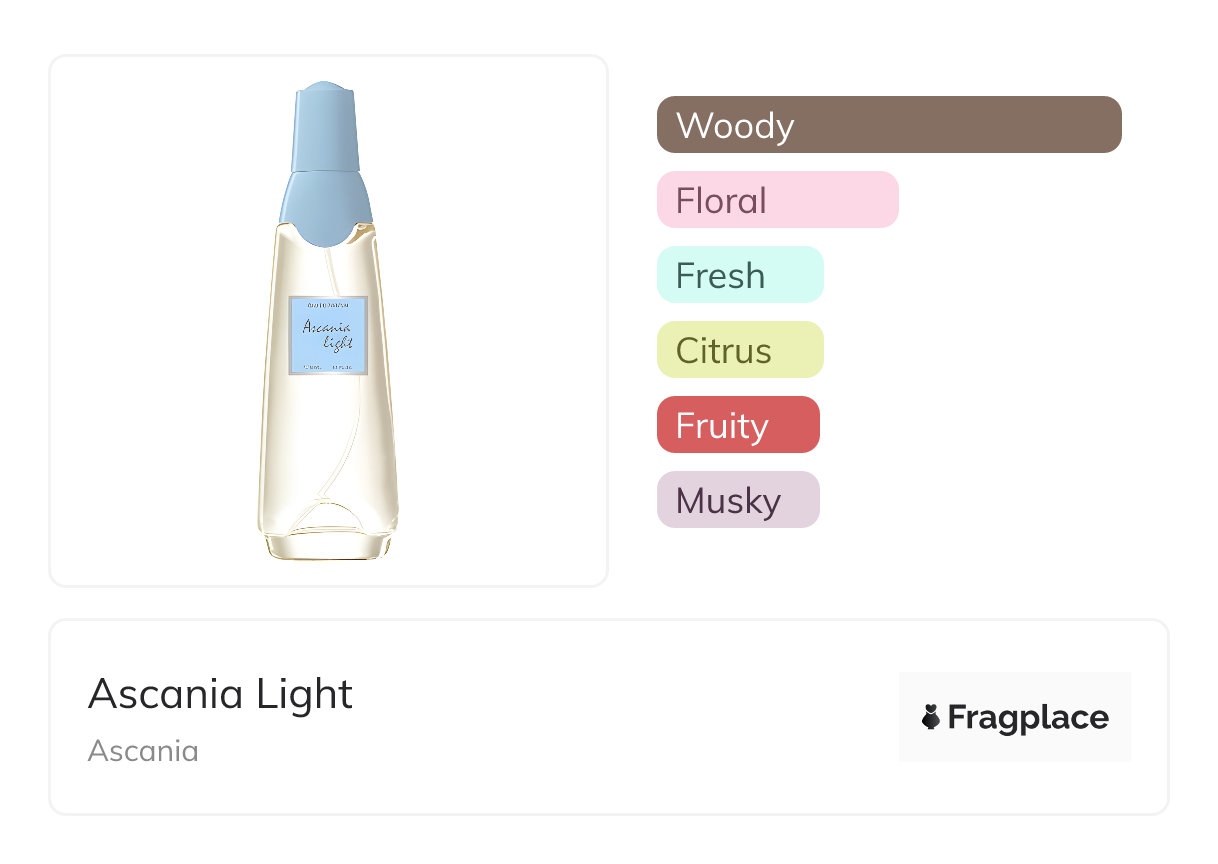Pick the yellow-green Citrus accord bar
The width and height of the screenshot is (1218, 864).
[x=739, y=350]
